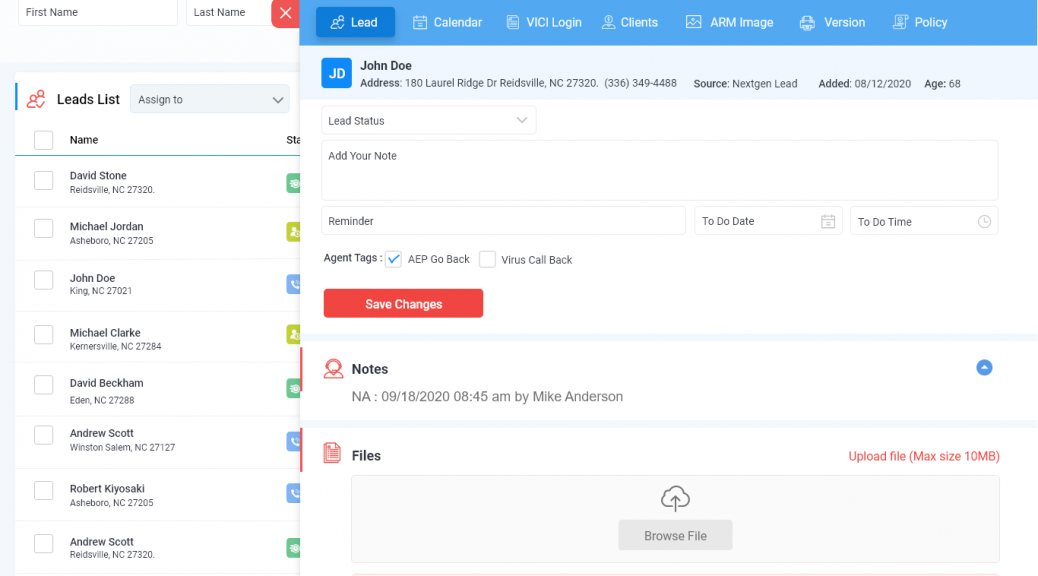Image resolution: width=1038 pixels, height=576 pixels.
Task: Open the VICI Login tab
Action: click(543, 23)
